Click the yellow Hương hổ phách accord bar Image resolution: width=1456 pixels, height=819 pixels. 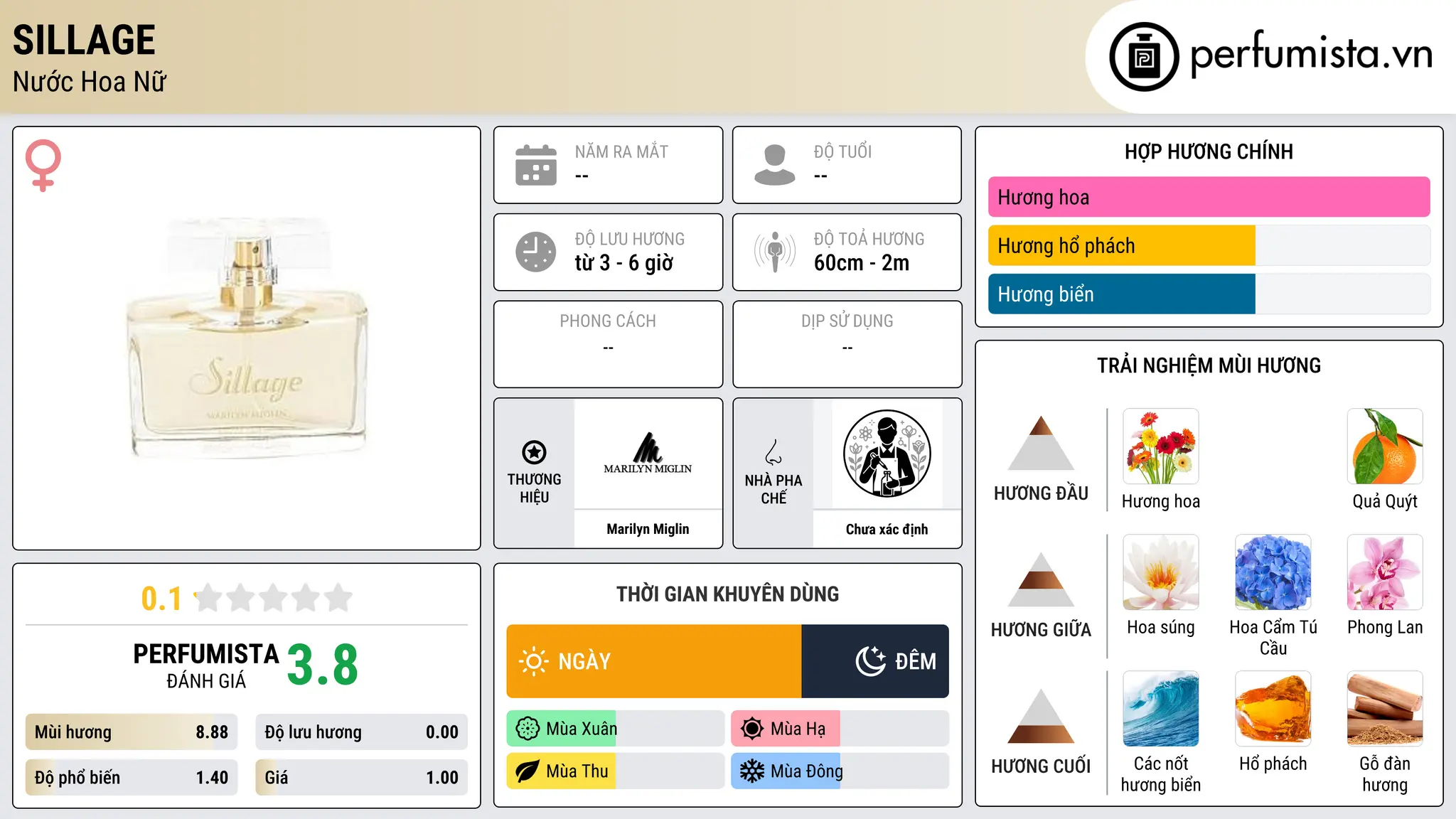pyautogui.click(x=1122, y=245)
